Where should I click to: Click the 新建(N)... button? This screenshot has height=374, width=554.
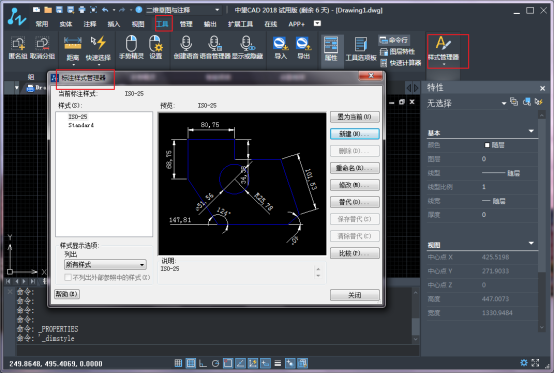[x=355, y=134]
